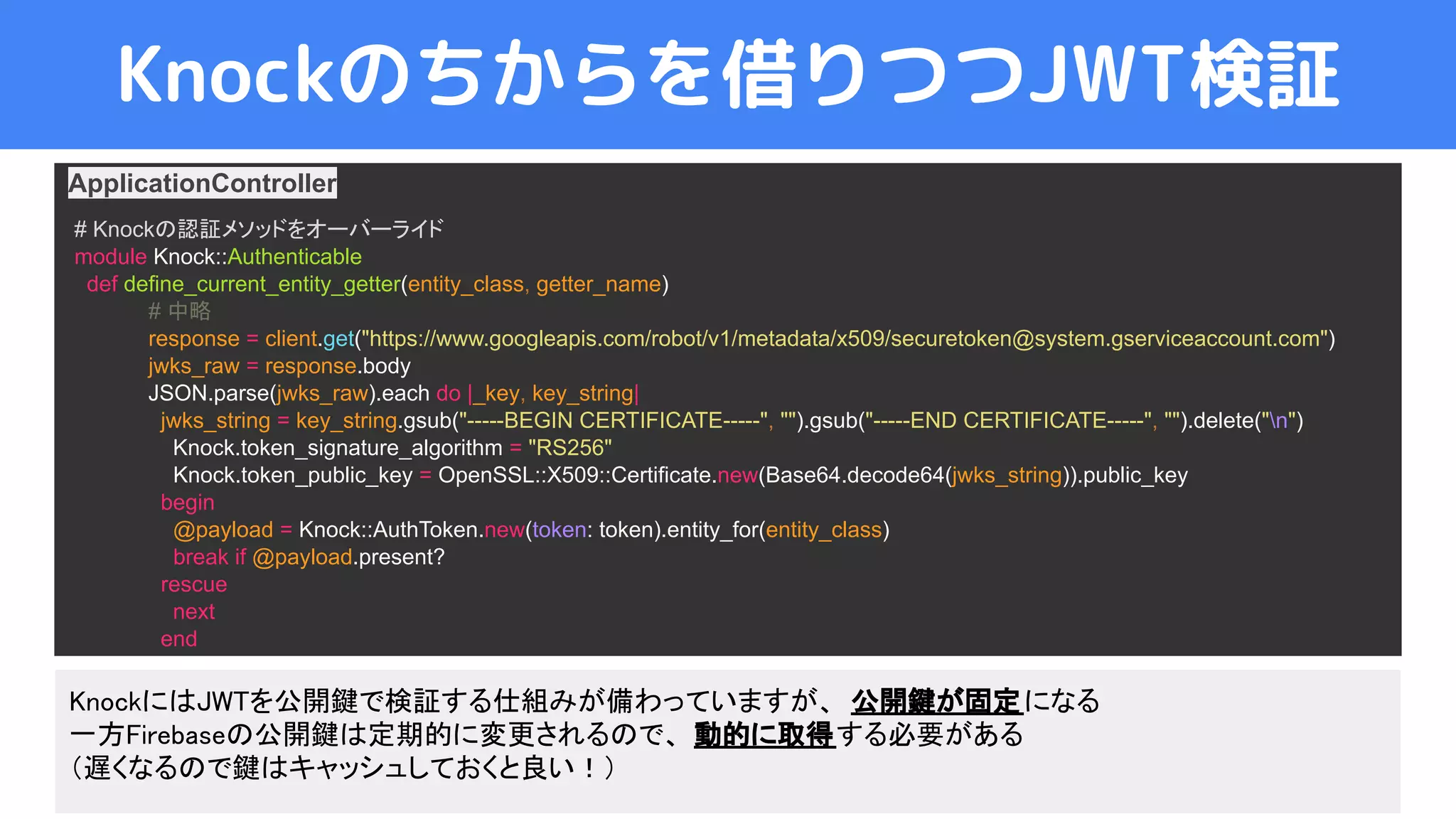Click '@payload = Knock::AuthToken.new' line
The width and height of the screenshot is (1456, 819).
[x=531, y=530]
